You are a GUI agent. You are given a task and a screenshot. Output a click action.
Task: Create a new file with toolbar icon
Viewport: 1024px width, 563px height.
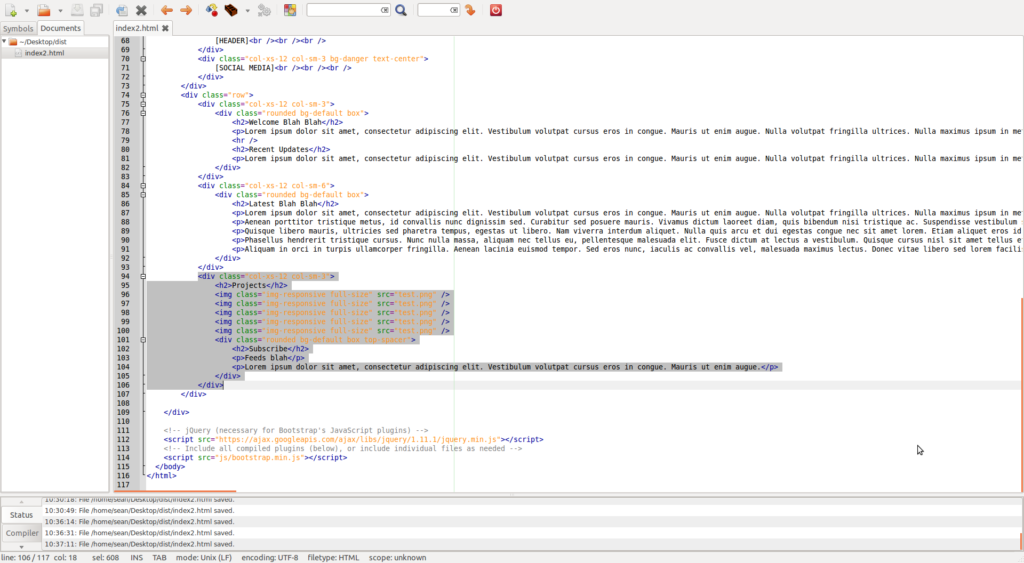click(x=11, y=10)
